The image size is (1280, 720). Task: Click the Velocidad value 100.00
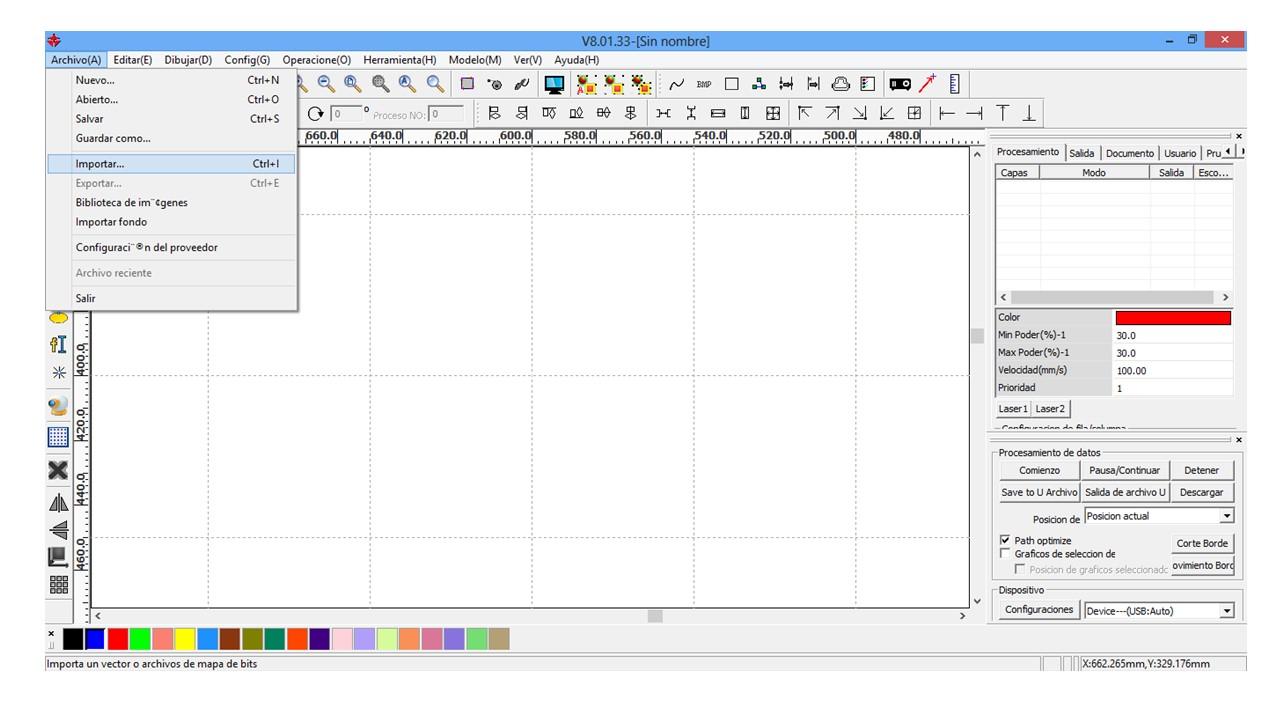[x=1173, y=371]
